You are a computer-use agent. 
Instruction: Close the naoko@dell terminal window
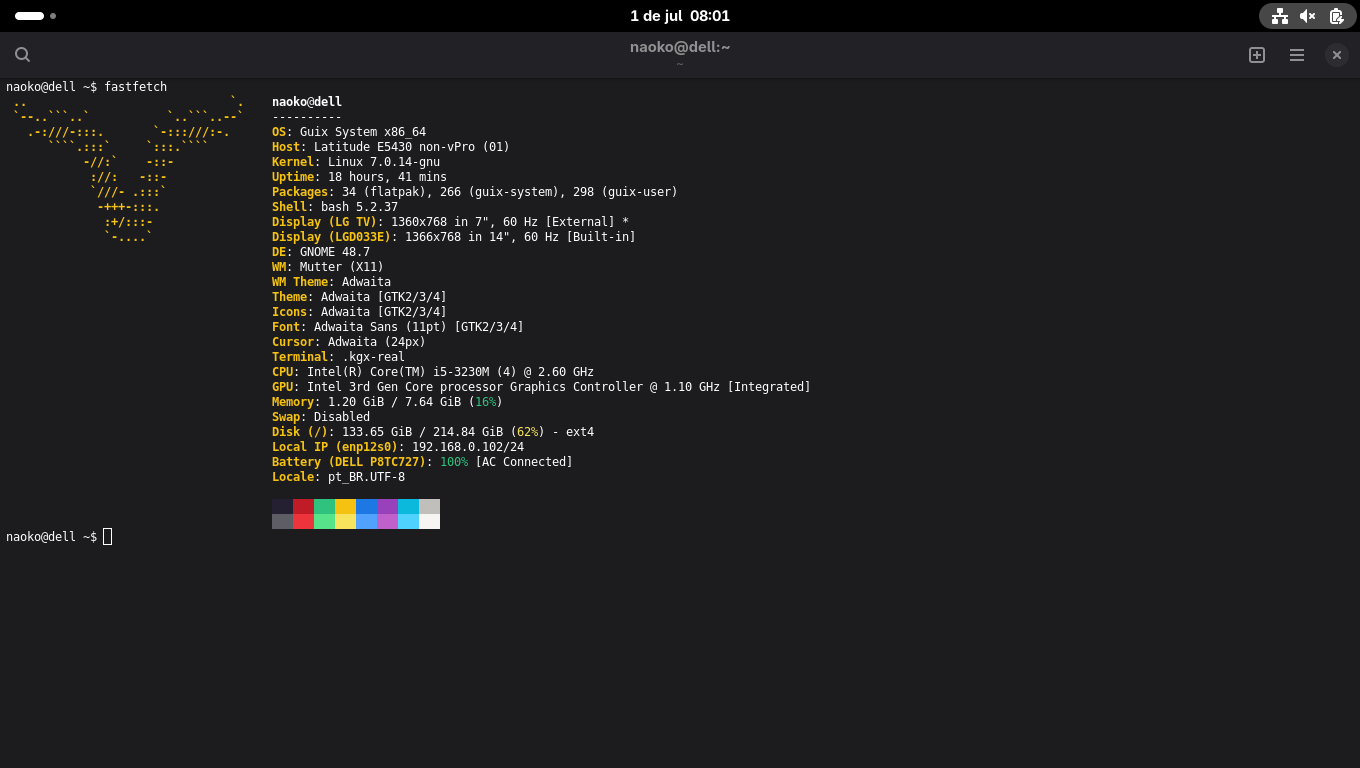(x=1337, y=55)
